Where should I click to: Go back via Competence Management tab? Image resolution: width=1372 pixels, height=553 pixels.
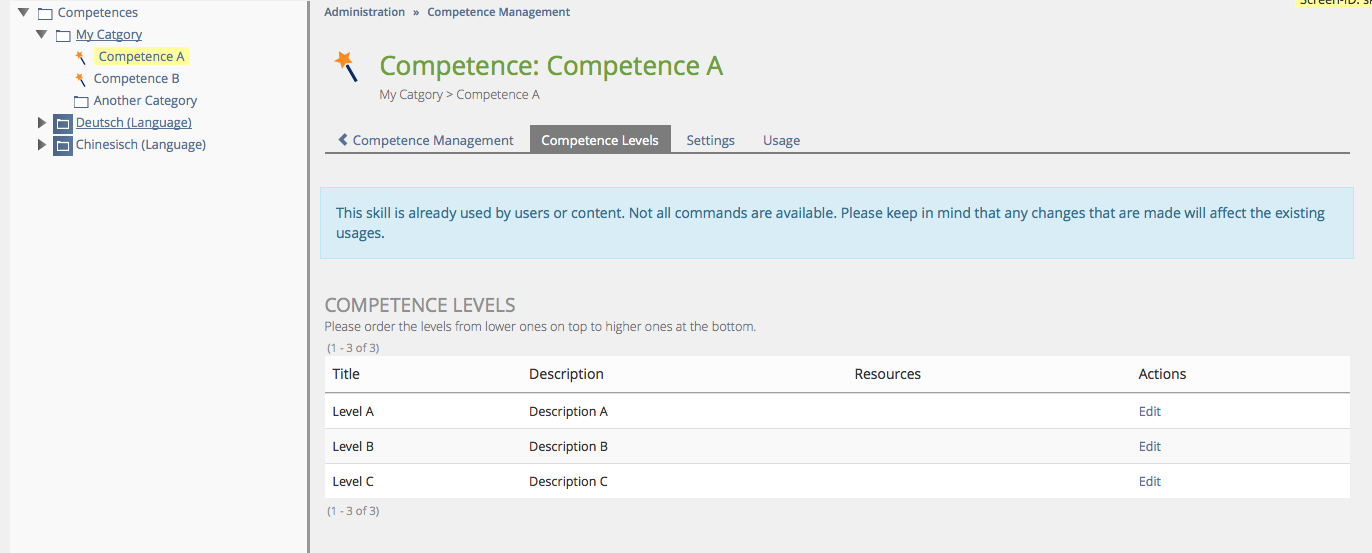coord(426,140)
